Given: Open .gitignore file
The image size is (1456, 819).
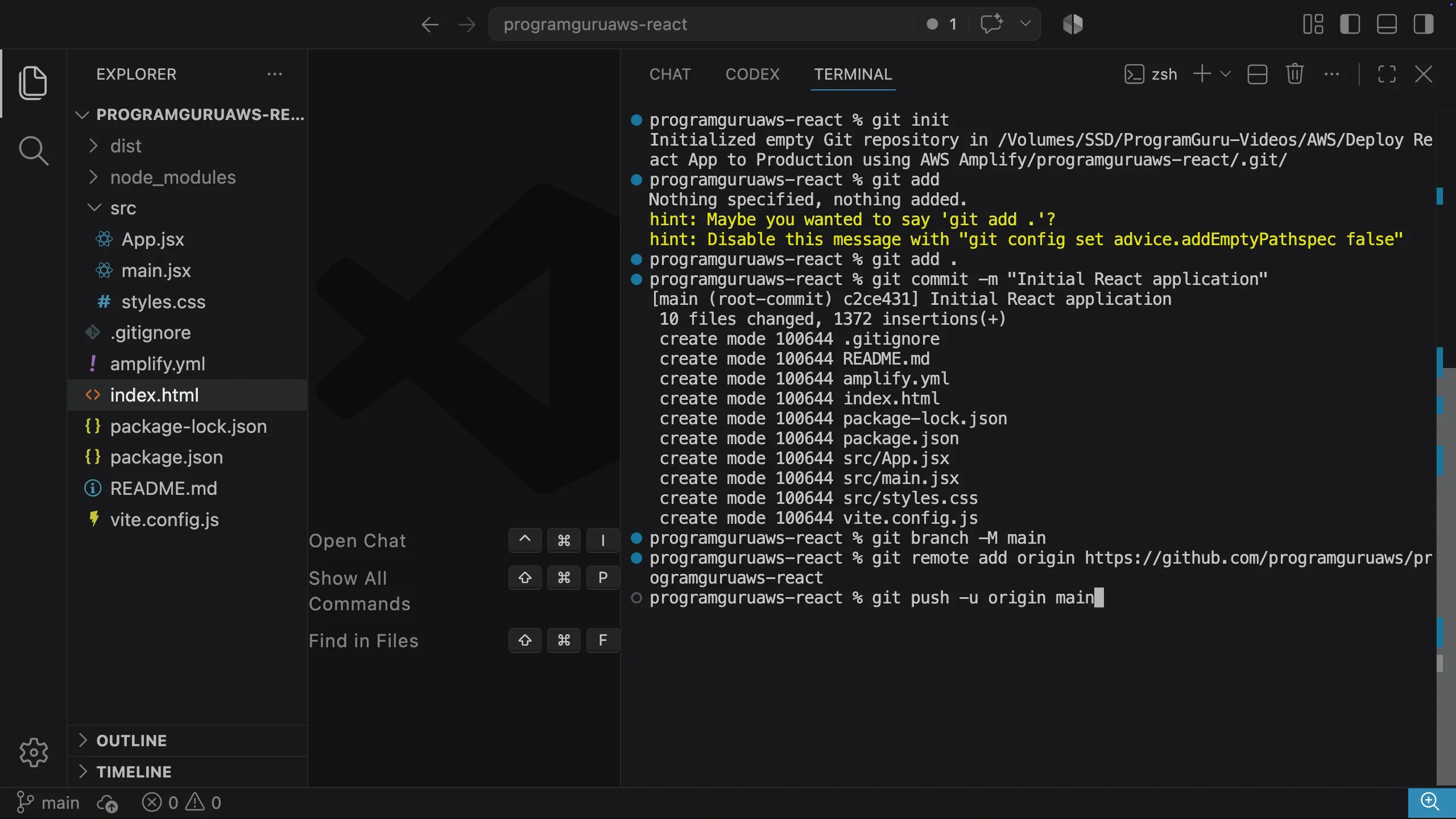Looking at the screenshot, I should pyautogui.click(x=188, y=333).
